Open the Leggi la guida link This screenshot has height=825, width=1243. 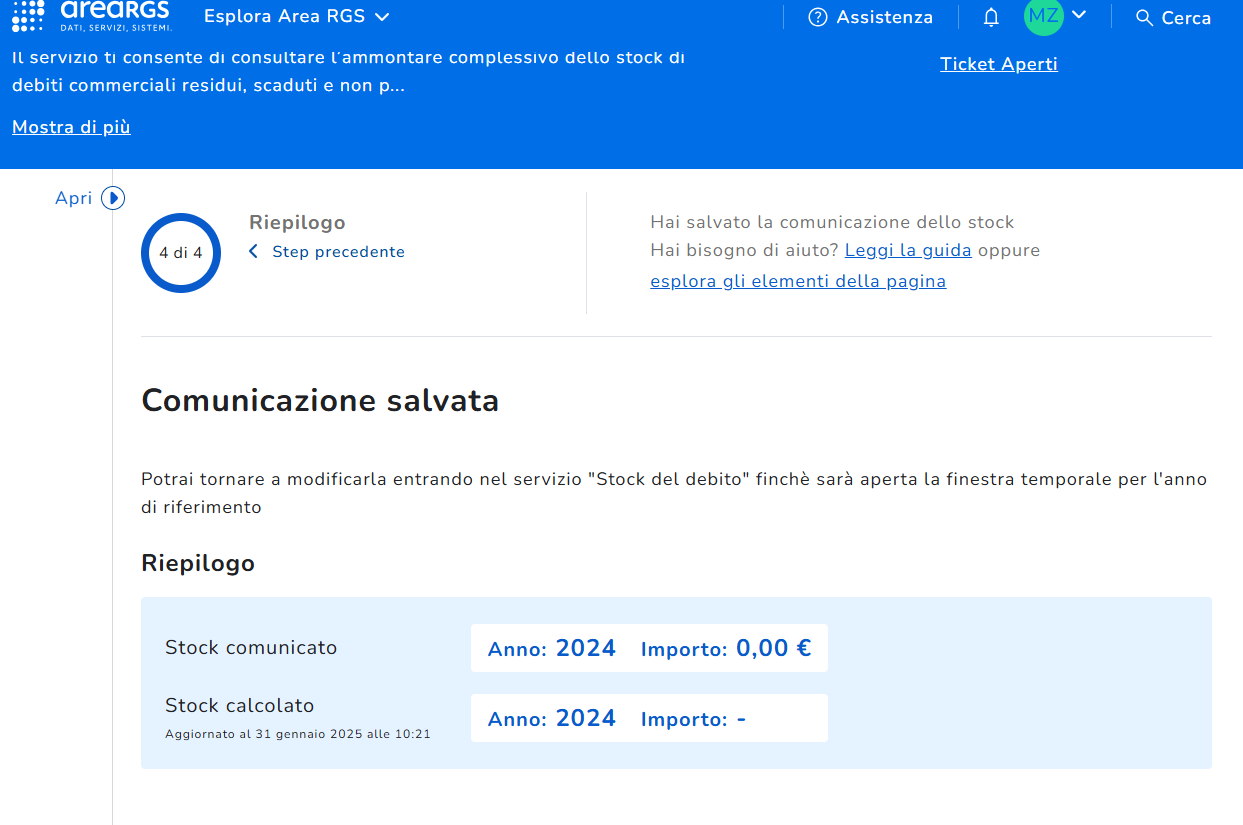tap(908, 250)
